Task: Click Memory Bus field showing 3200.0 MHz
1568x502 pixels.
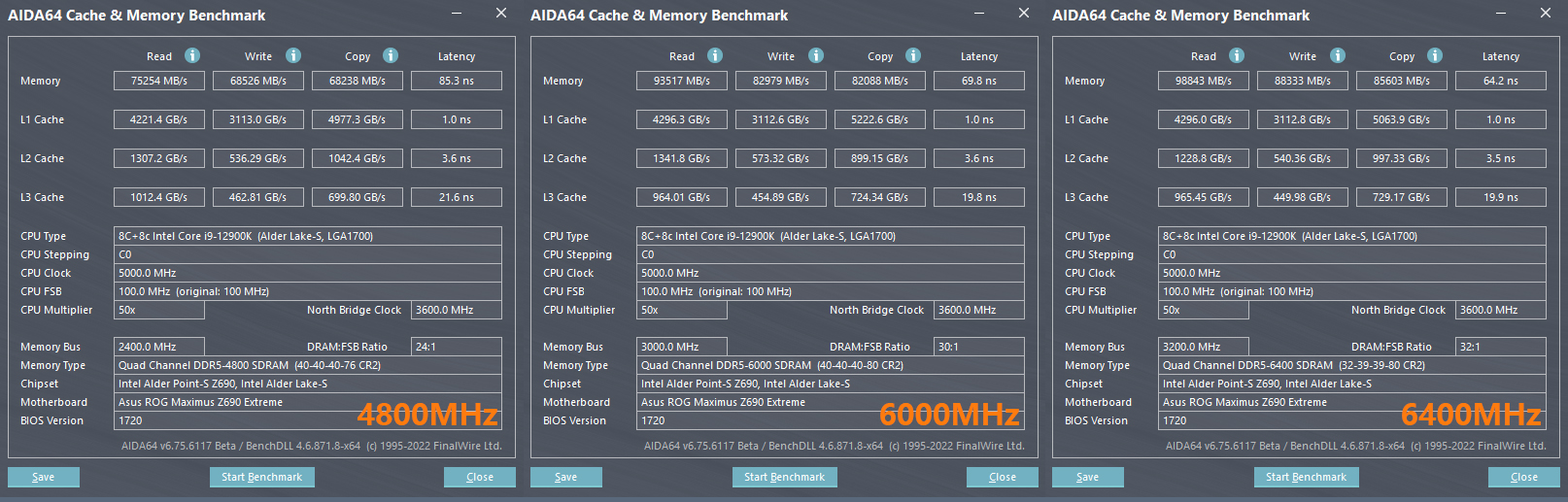Action: (1204, 347)
